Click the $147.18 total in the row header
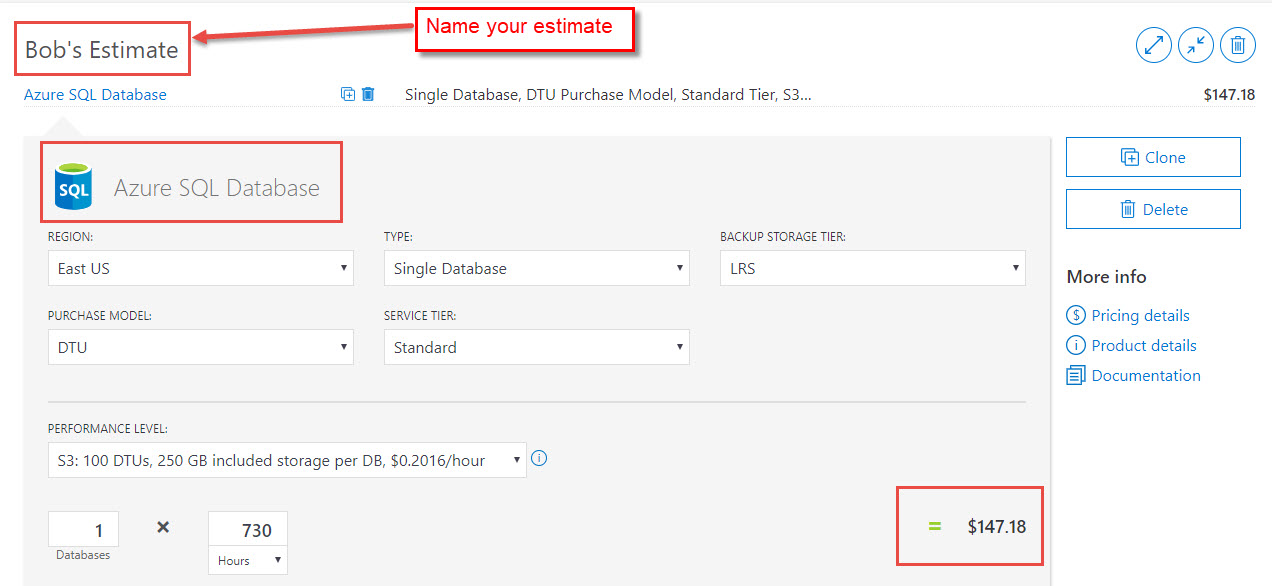The image size is (1272, 586). [1229, 95]
